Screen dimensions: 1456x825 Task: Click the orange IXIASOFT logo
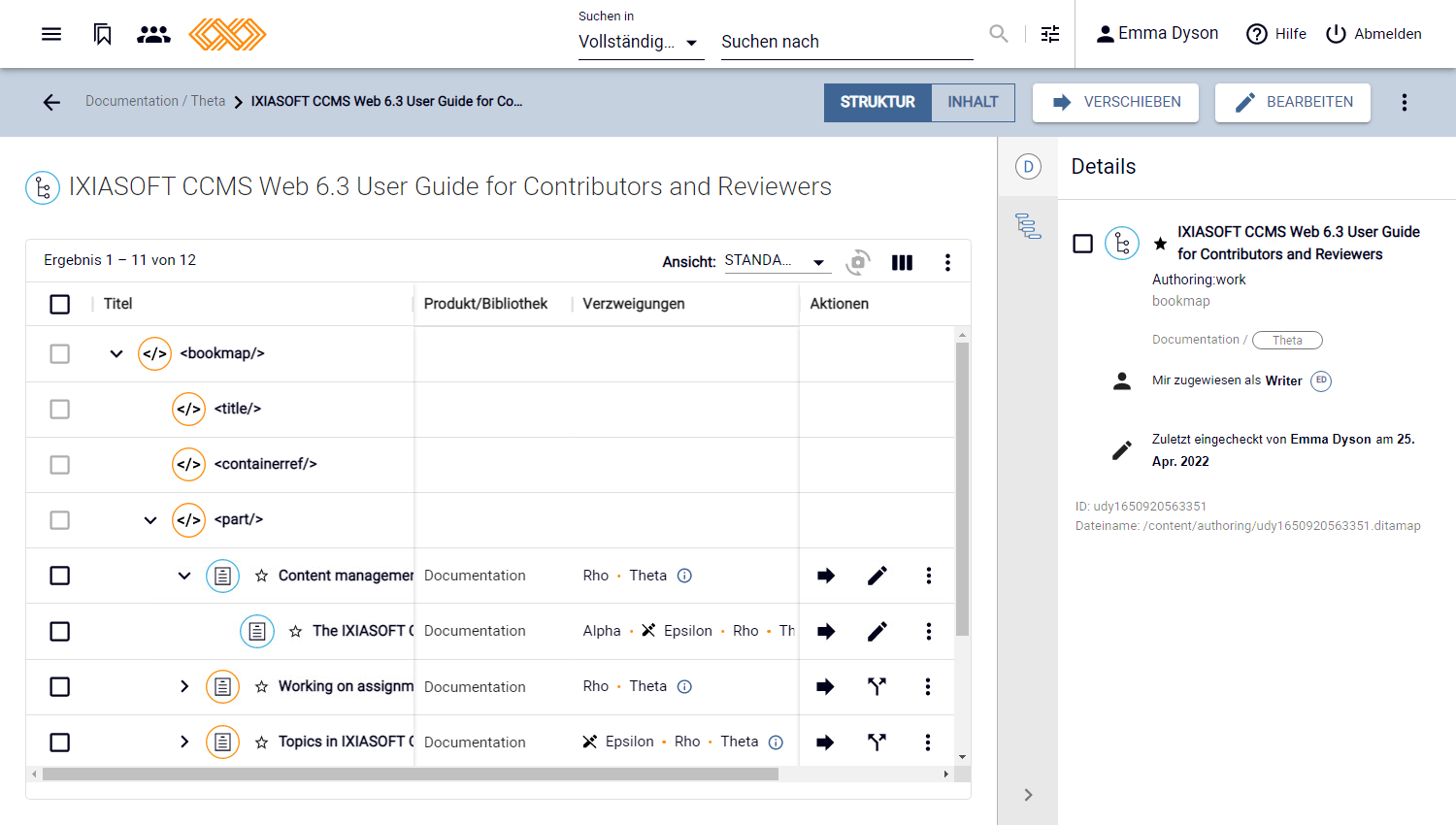point(227,34)
